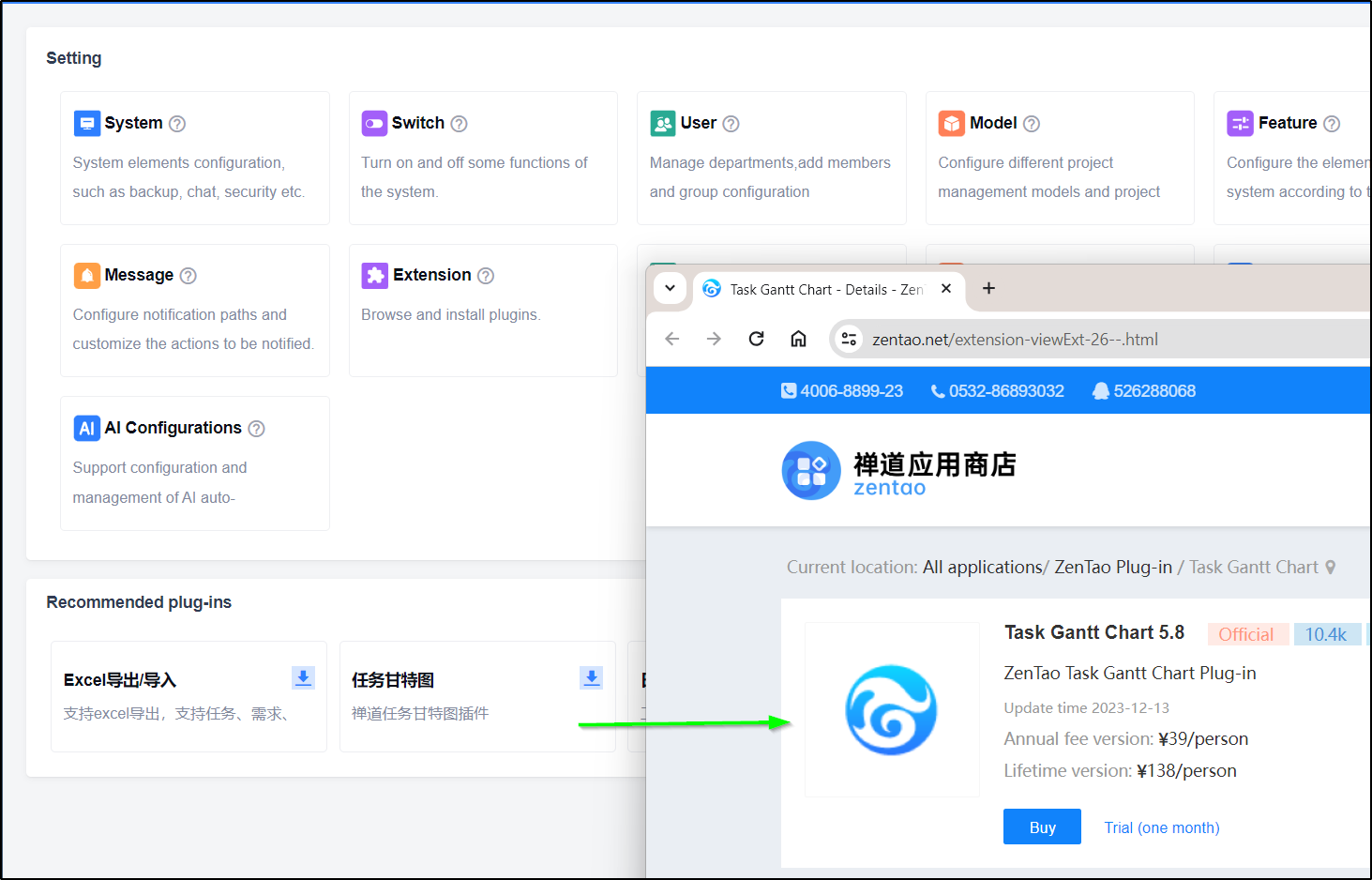
Task: Click the Feature sliders icon
Action: click(x=1240, y=123)
